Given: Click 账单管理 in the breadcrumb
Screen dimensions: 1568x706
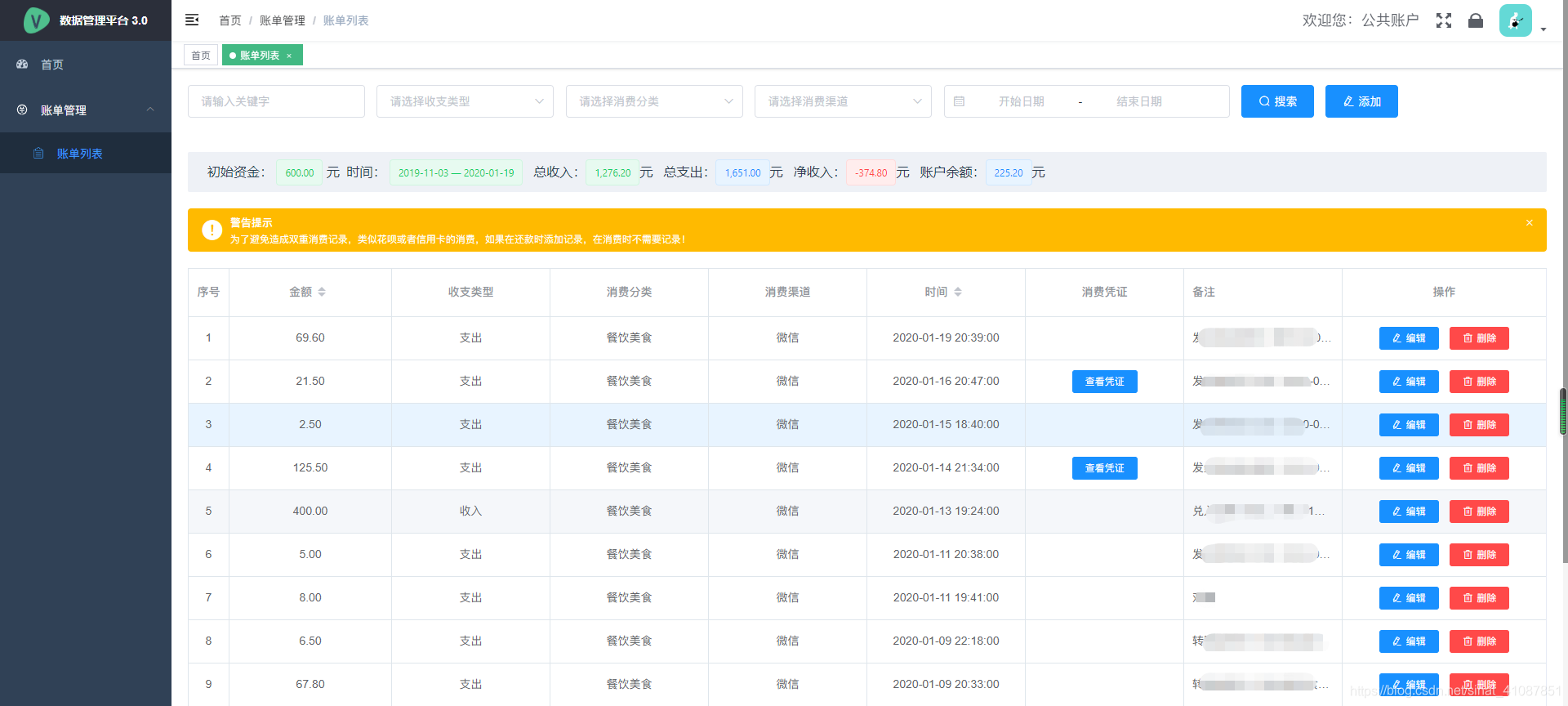Looking at the screenshot, I should pos(283,20).
